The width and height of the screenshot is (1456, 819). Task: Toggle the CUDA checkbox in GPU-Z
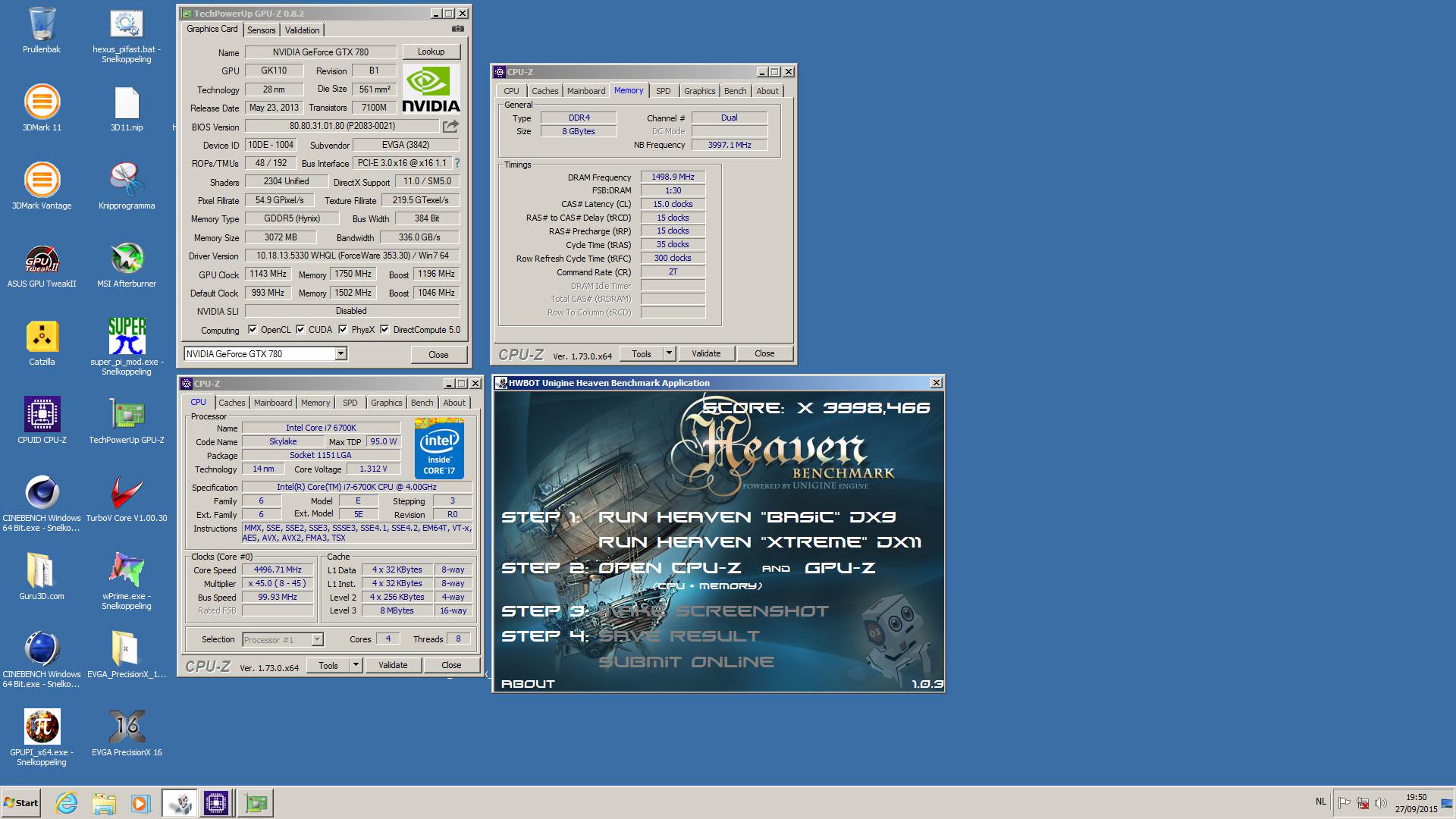tap(300, 329)
